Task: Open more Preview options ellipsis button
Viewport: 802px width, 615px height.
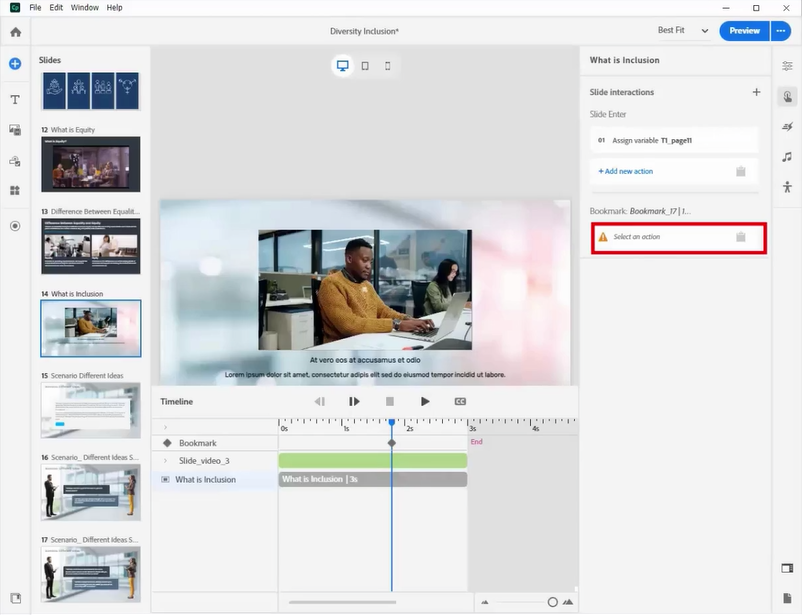Action: (781, 31)
